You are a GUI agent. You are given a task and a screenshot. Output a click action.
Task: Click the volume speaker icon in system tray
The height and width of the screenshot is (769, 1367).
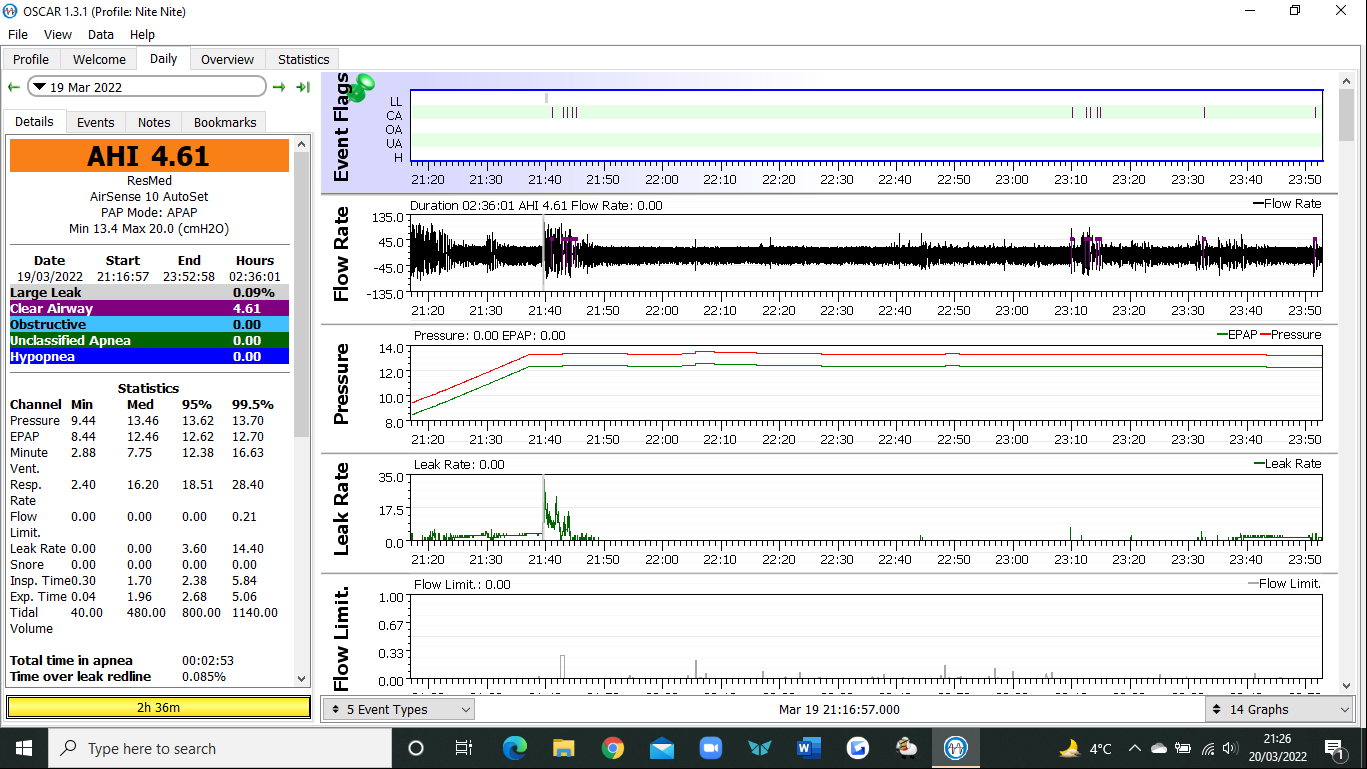pos(1230,748)
